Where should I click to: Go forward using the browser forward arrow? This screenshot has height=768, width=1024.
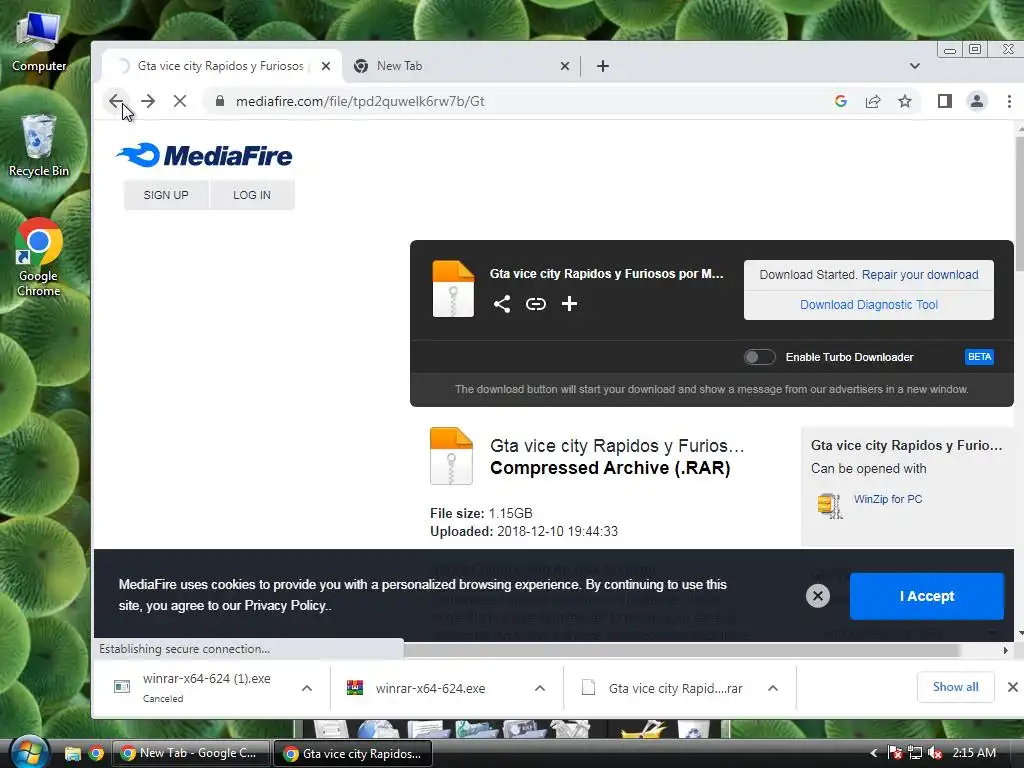[x=148, y=101]
